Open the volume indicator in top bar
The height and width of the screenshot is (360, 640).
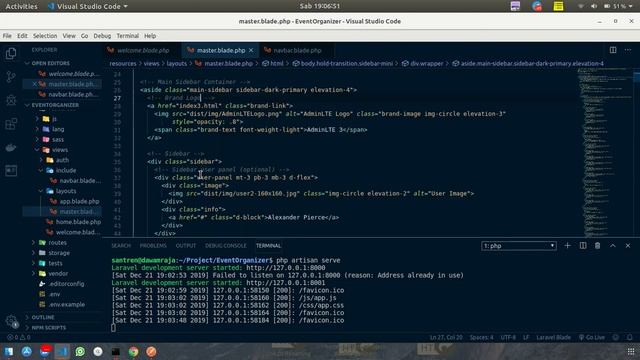click(x=594, y=6)
